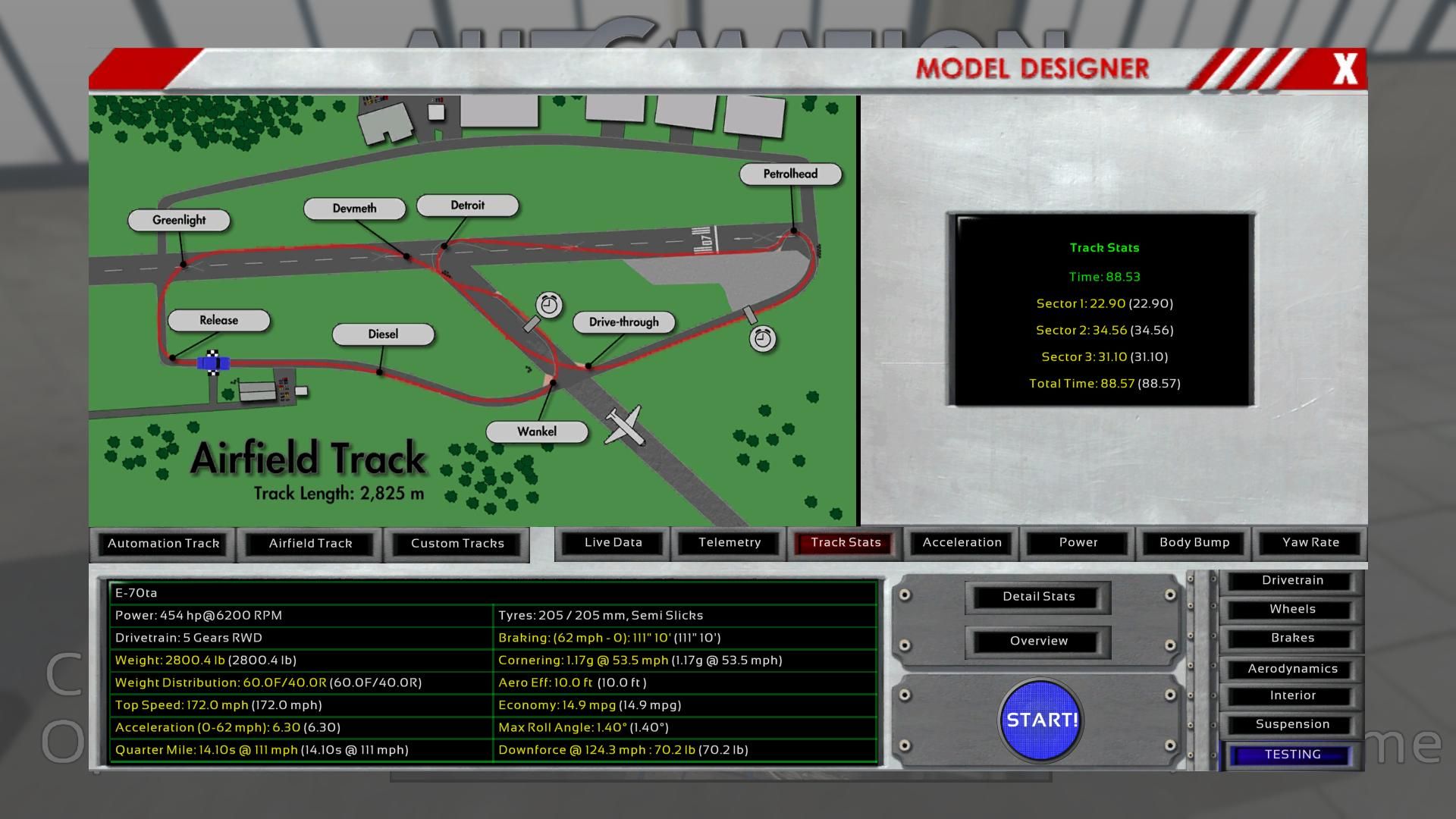This screenshot has width=1456, height=819.
Task: Show the Live Data view
Action: [x=613, y=543]
